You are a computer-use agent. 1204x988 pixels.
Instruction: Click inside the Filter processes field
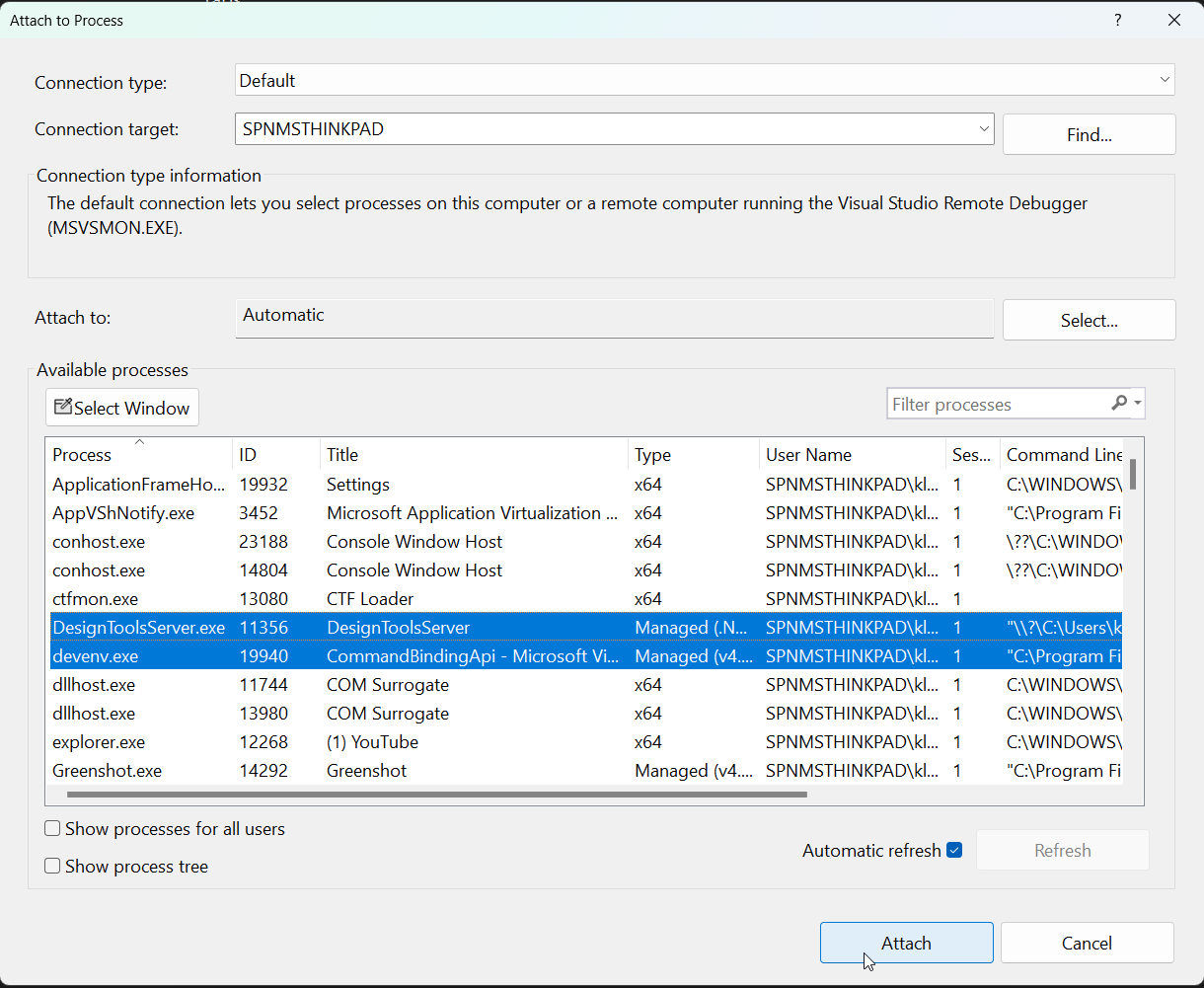(977, 404)
